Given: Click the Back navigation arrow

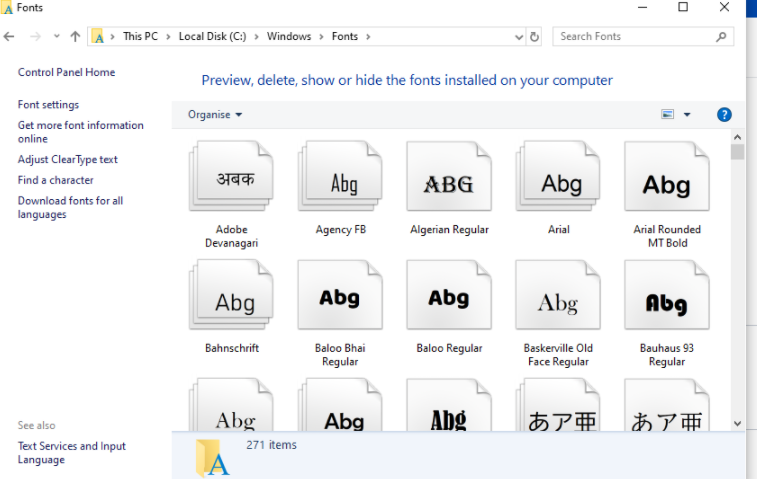Looking at the screenshot, I should coord(10,37).
